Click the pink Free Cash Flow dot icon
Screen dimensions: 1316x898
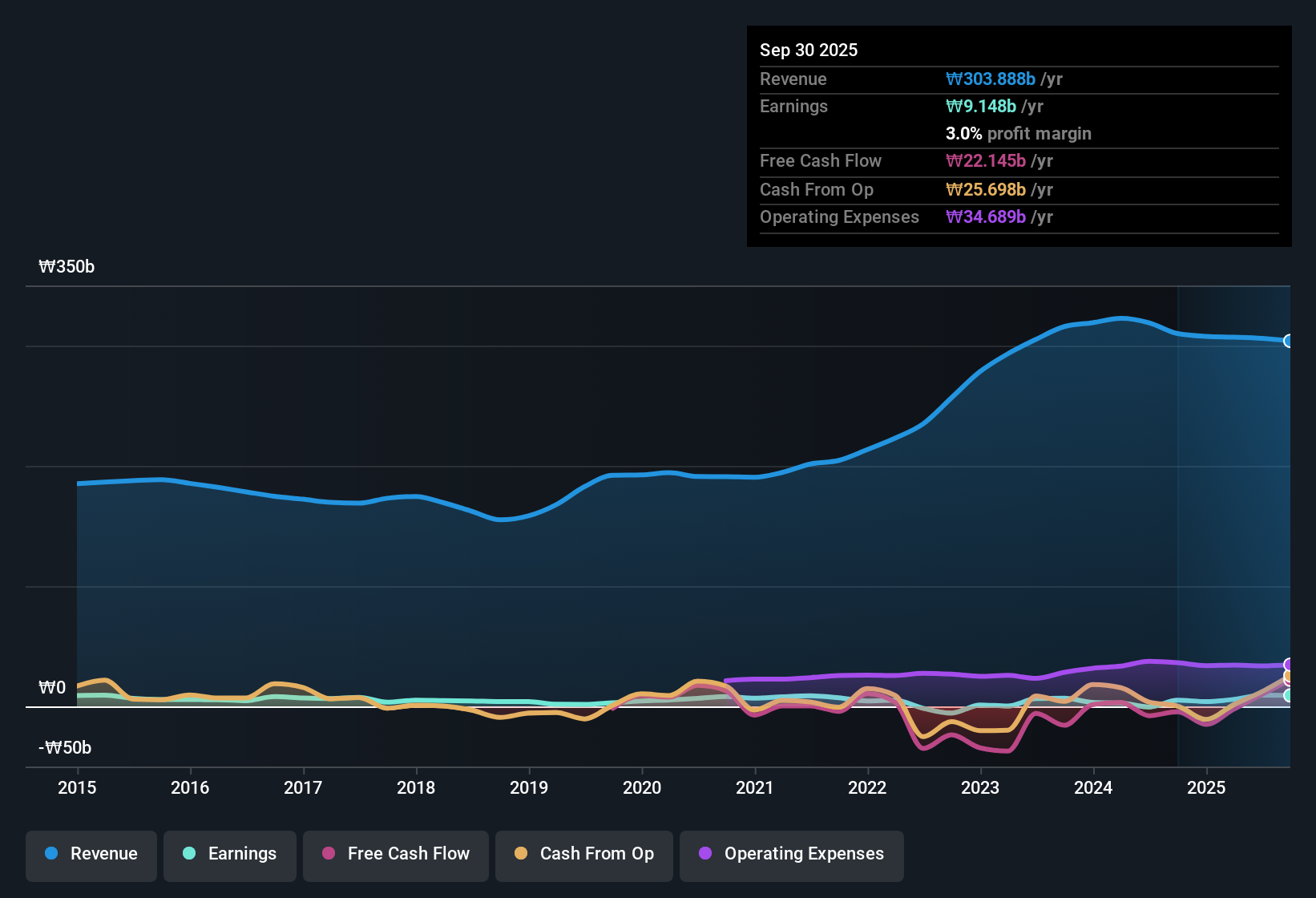tap(328, 854)
